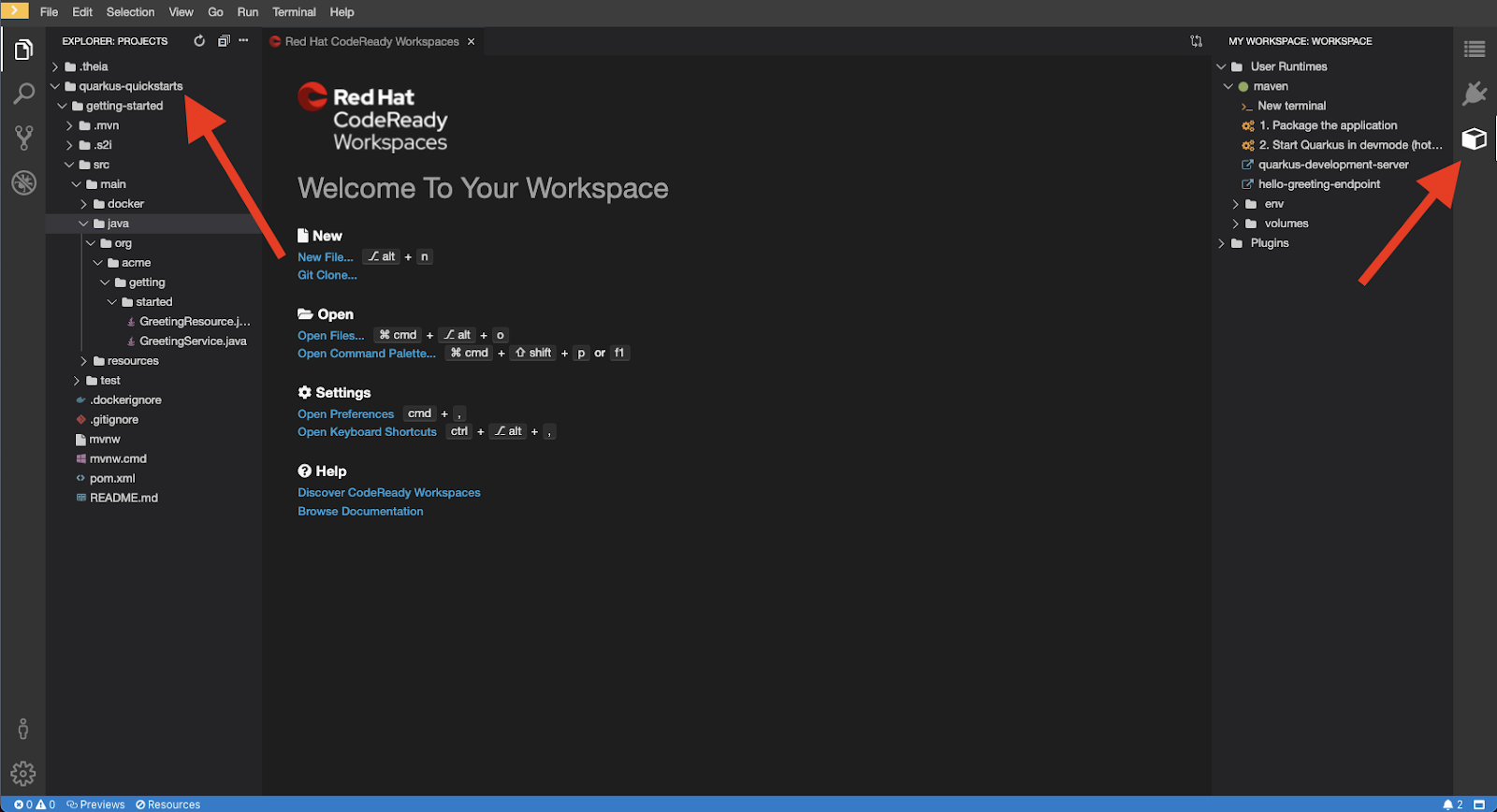Collapse User Runtimes chevron in workspace panel
1497x812 pixels.
point(1221,66)
